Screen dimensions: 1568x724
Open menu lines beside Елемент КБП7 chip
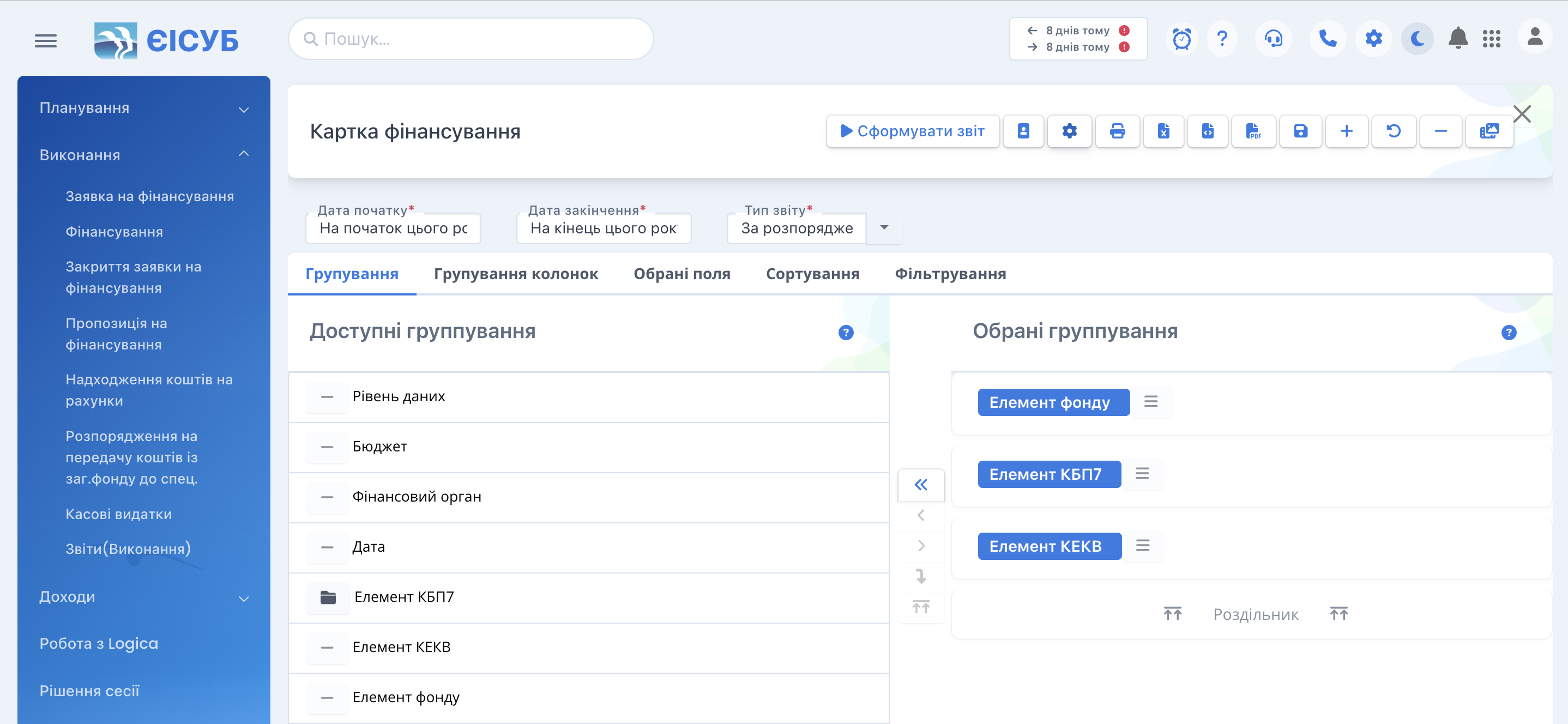(1142, 474)
